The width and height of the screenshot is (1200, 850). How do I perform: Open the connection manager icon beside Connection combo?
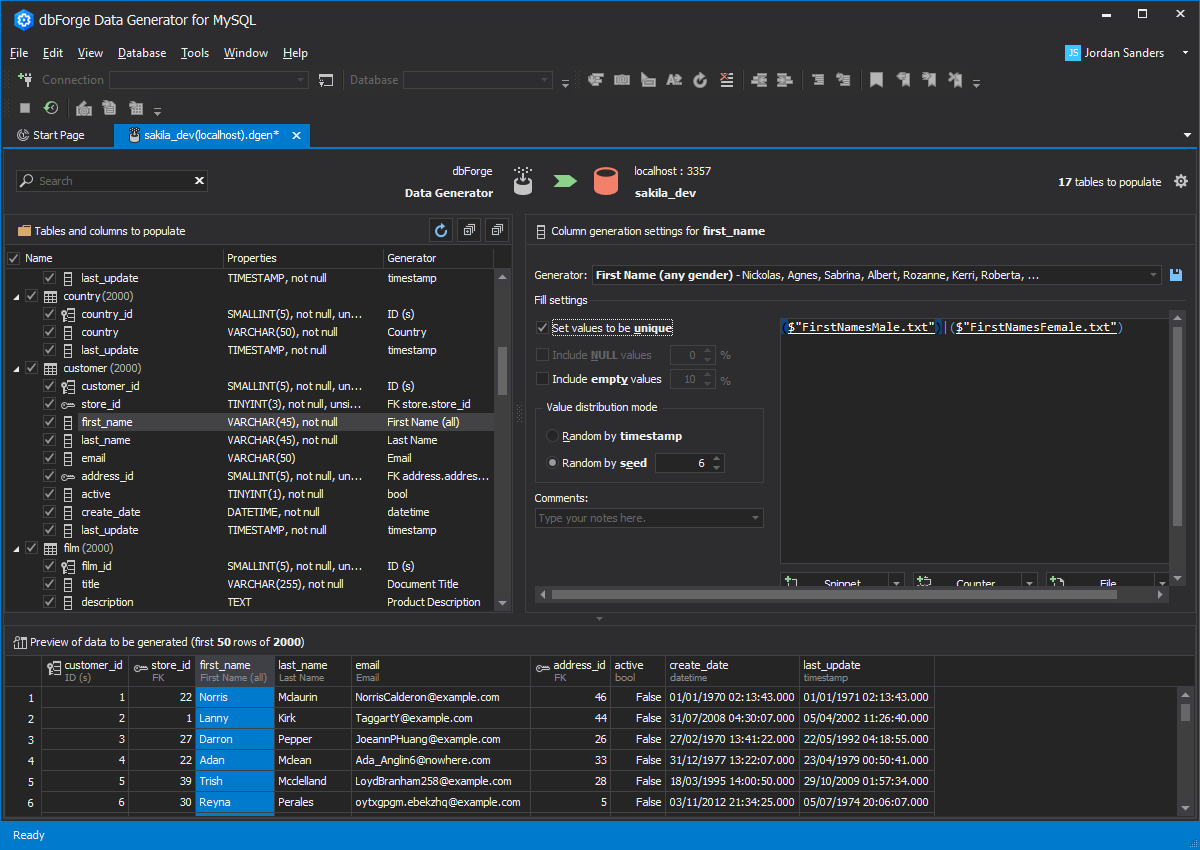[326, 80]
